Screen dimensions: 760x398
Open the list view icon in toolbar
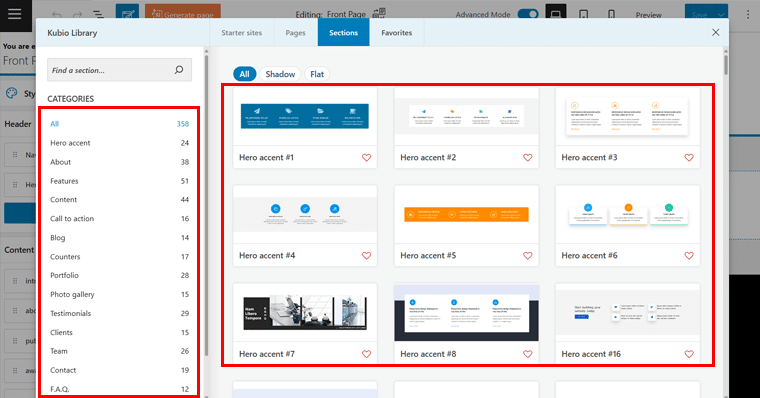[98, 15]
